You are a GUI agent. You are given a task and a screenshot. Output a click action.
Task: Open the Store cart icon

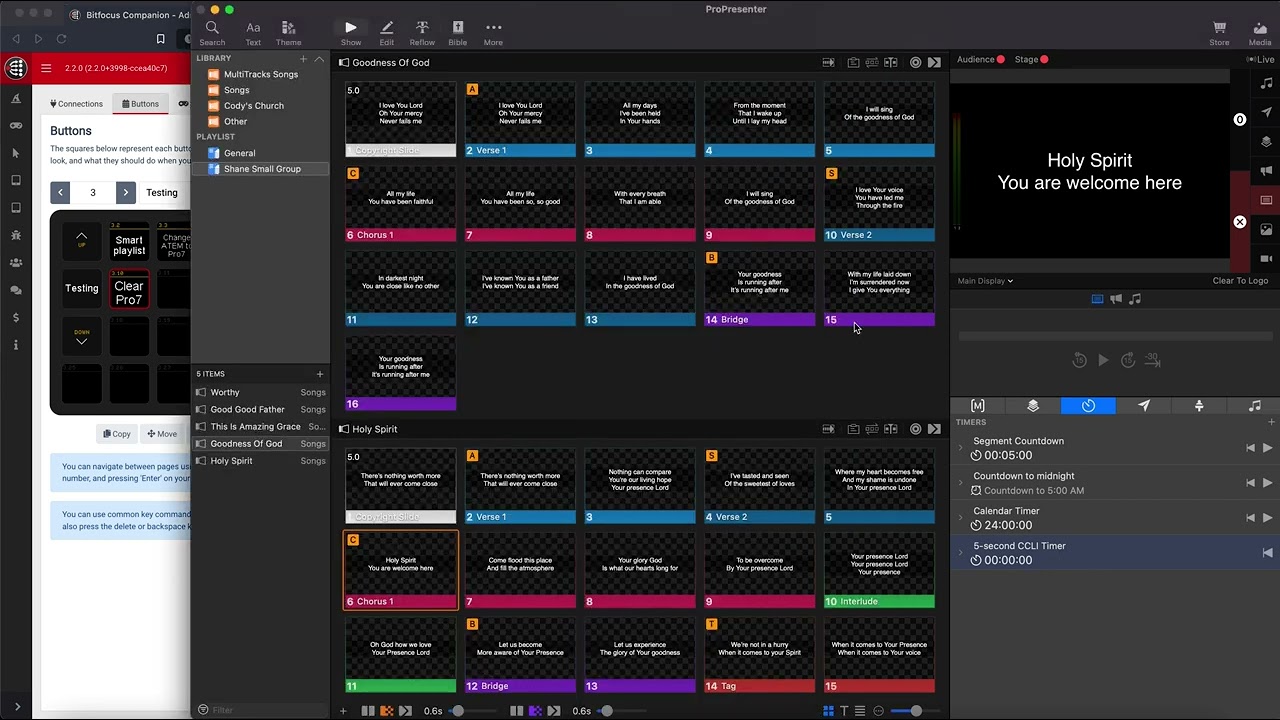point(1219,33)
